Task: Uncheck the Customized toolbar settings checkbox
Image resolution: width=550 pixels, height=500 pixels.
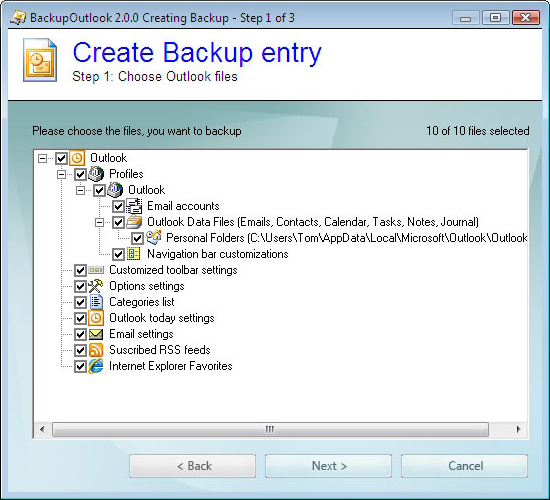Action: coord(80,270)
